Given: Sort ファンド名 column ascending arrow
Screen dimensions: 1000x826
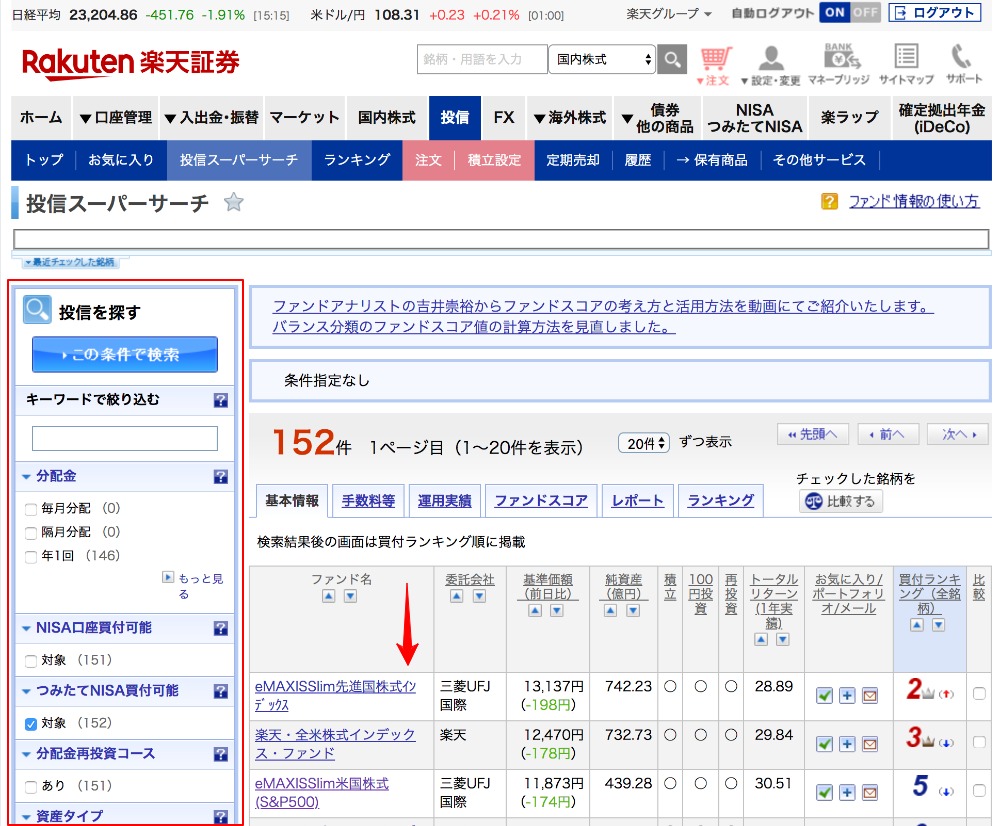Looking at the screenshot, I should pos(328,596).
